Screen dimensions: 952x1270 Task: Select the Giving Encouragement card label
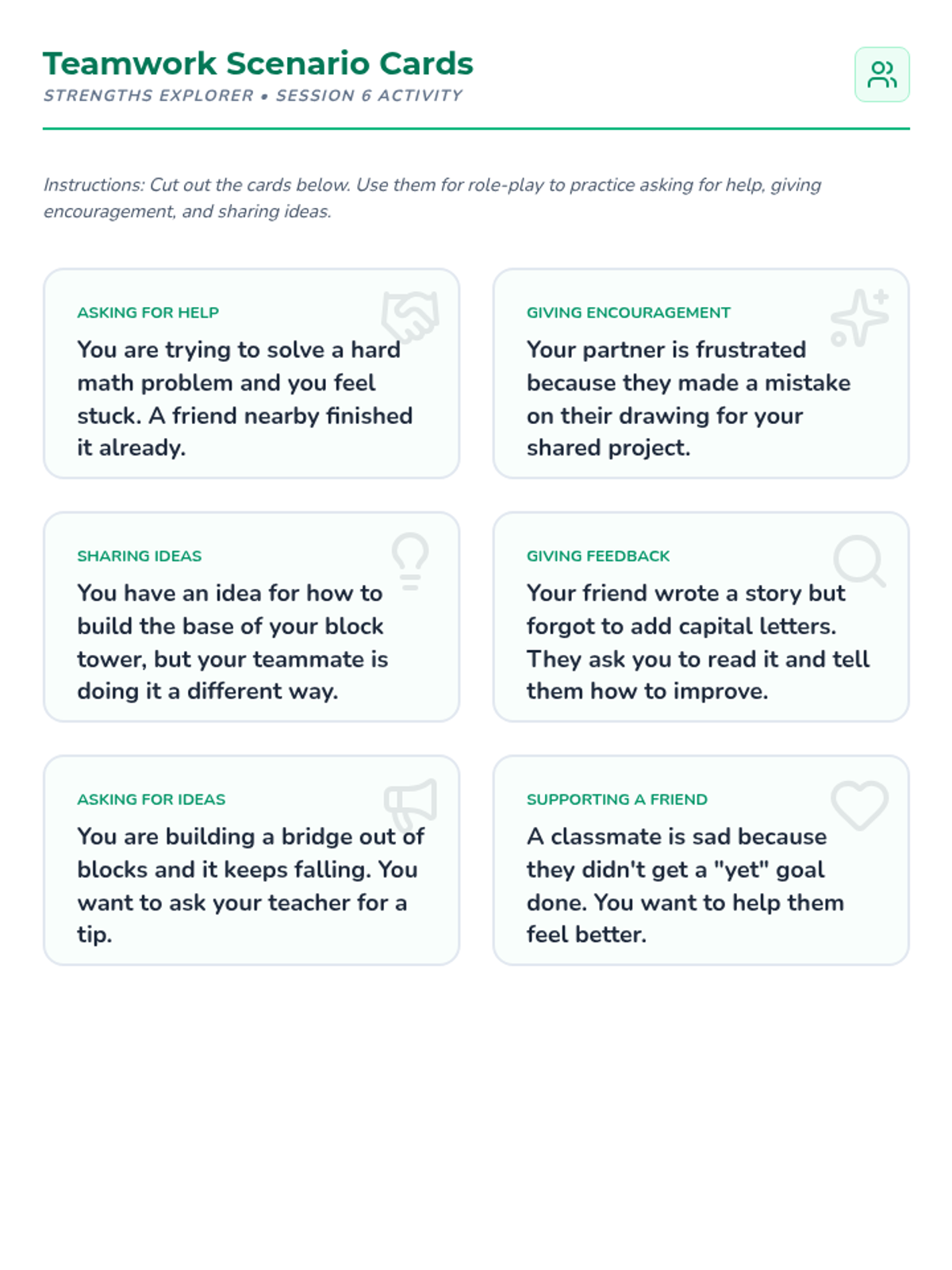coord(628,313)
